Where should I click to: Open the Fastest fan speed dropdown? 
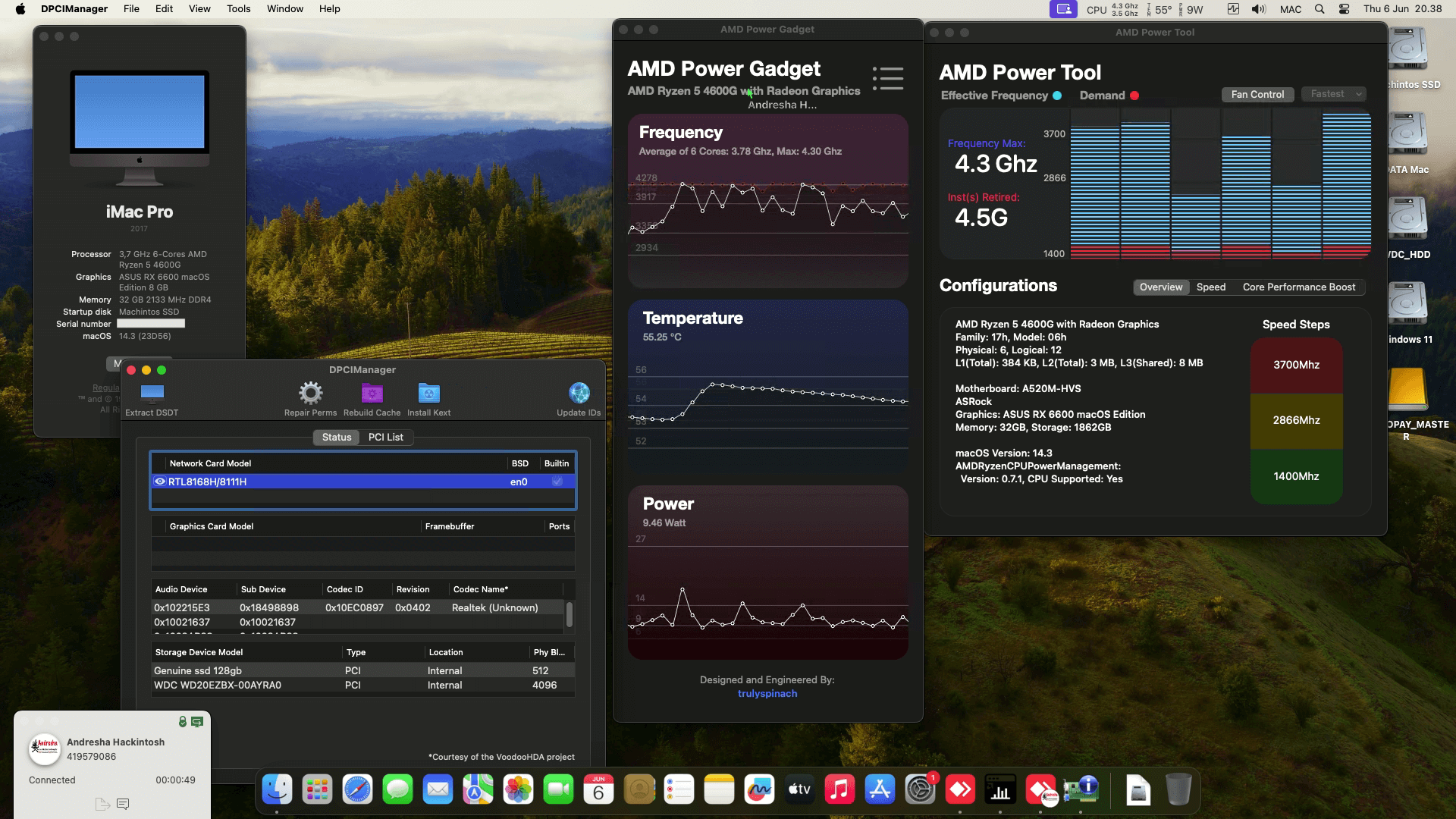1333,94
